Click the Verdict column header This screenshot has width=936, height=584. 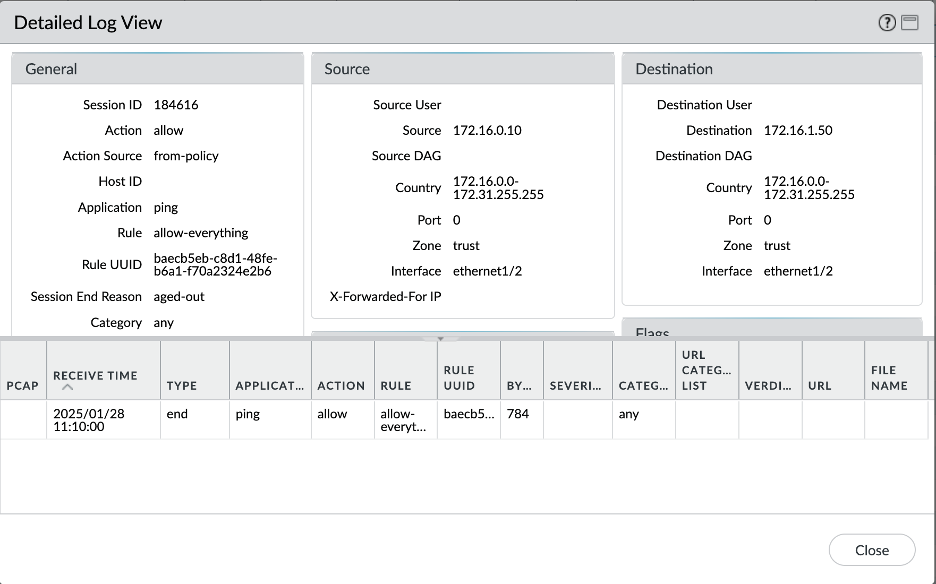coord(769,385)
